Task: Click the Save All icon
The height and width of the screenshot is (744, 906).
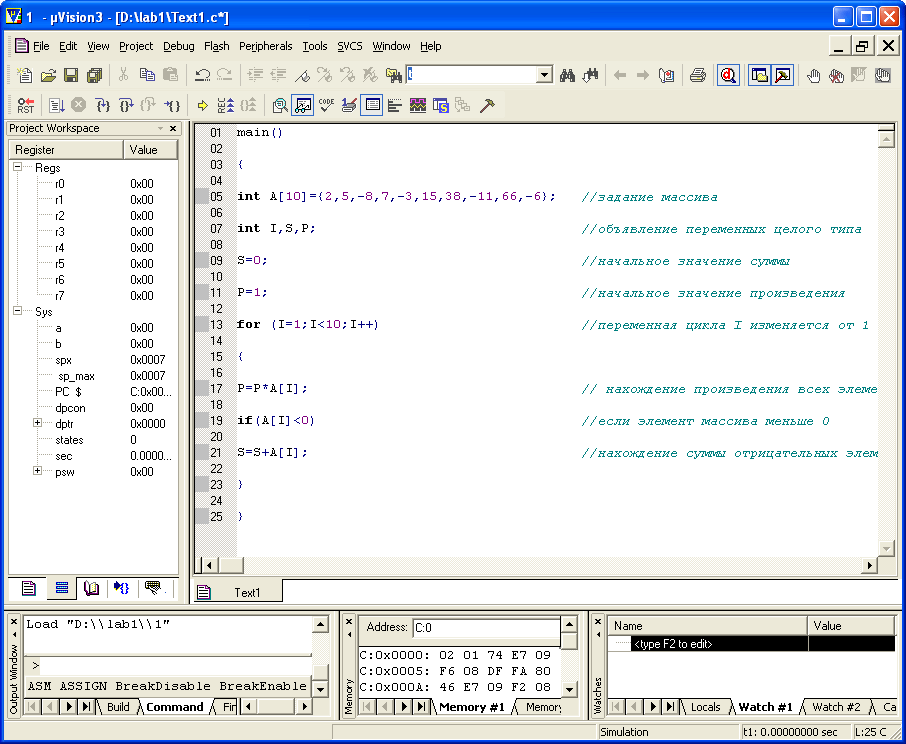Action: click(94, 75)
